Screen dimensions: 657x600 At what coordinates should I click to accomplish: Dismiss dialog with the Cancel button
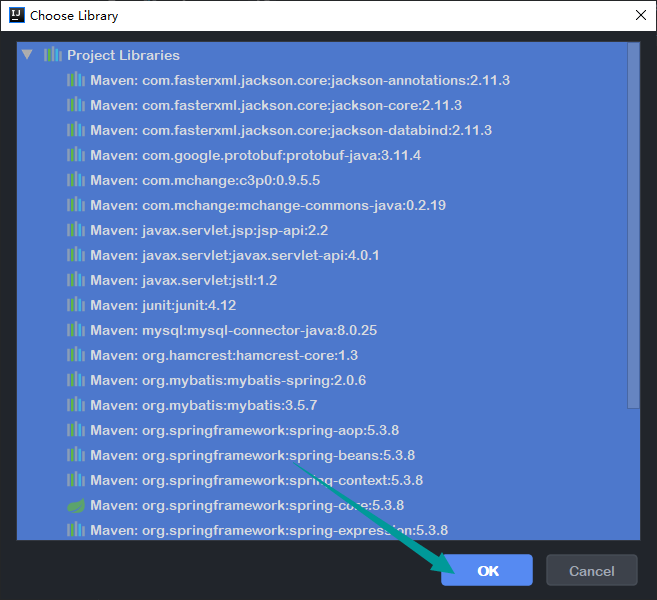pyautogui.click(x=592, y=570)
